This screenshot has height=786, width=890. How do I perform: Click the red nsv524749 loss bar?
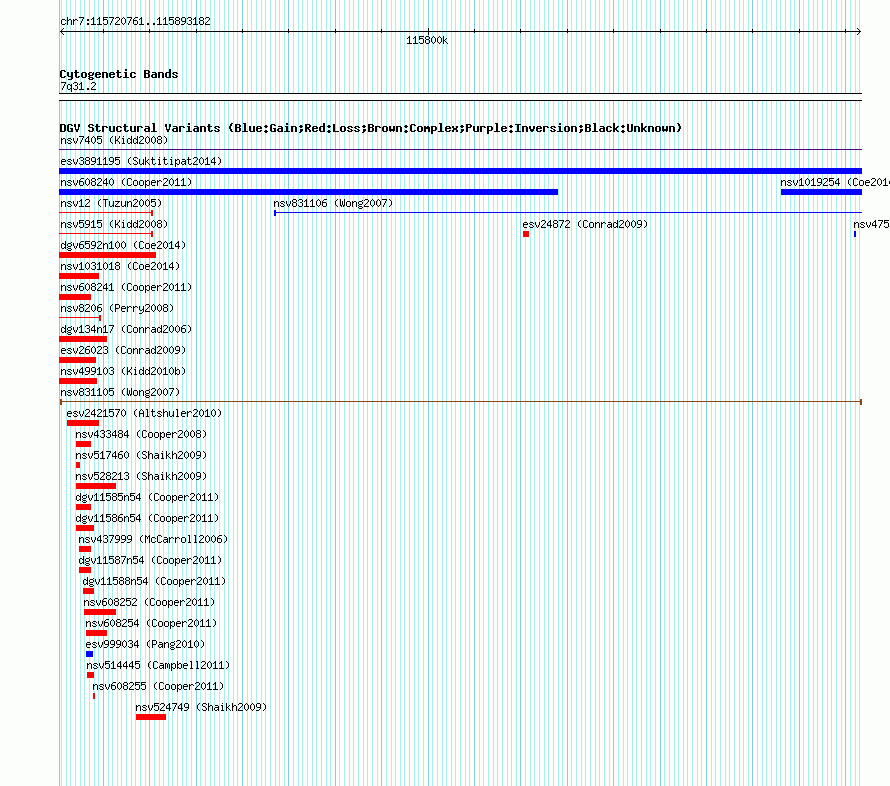[x=151, y=717]
